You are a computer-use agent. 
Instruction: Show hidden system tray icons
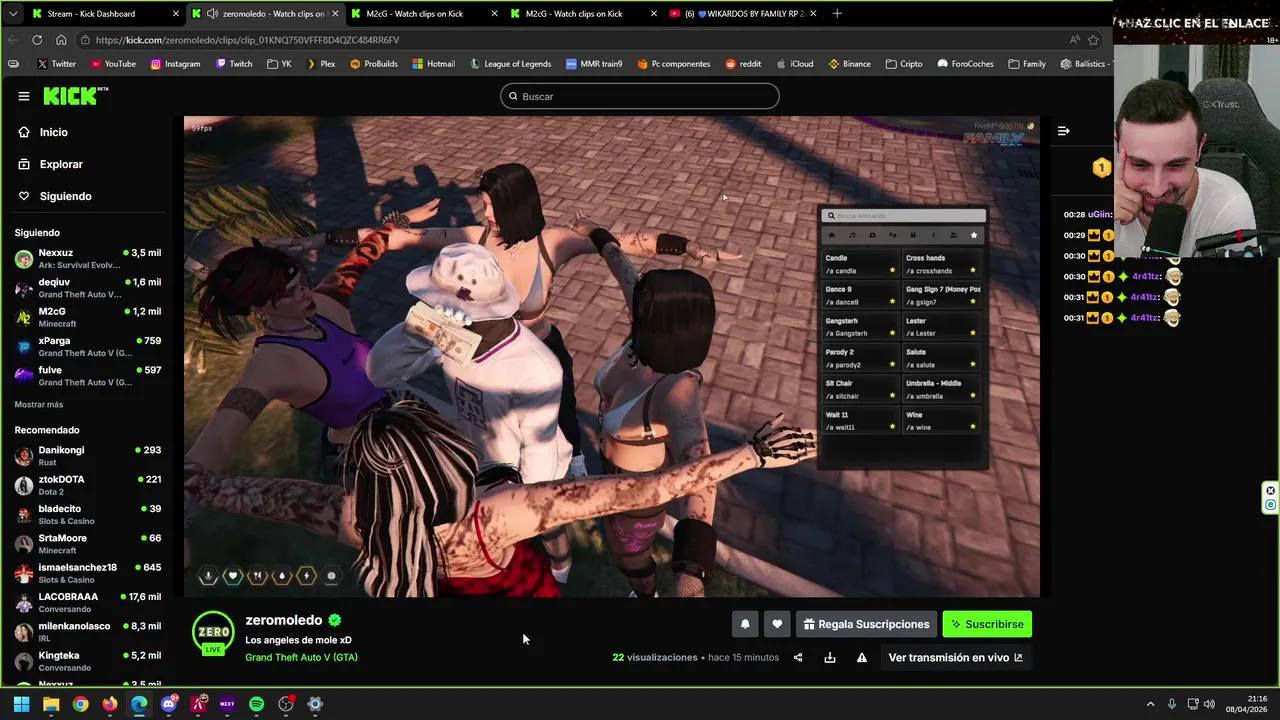click(1150, 704)
